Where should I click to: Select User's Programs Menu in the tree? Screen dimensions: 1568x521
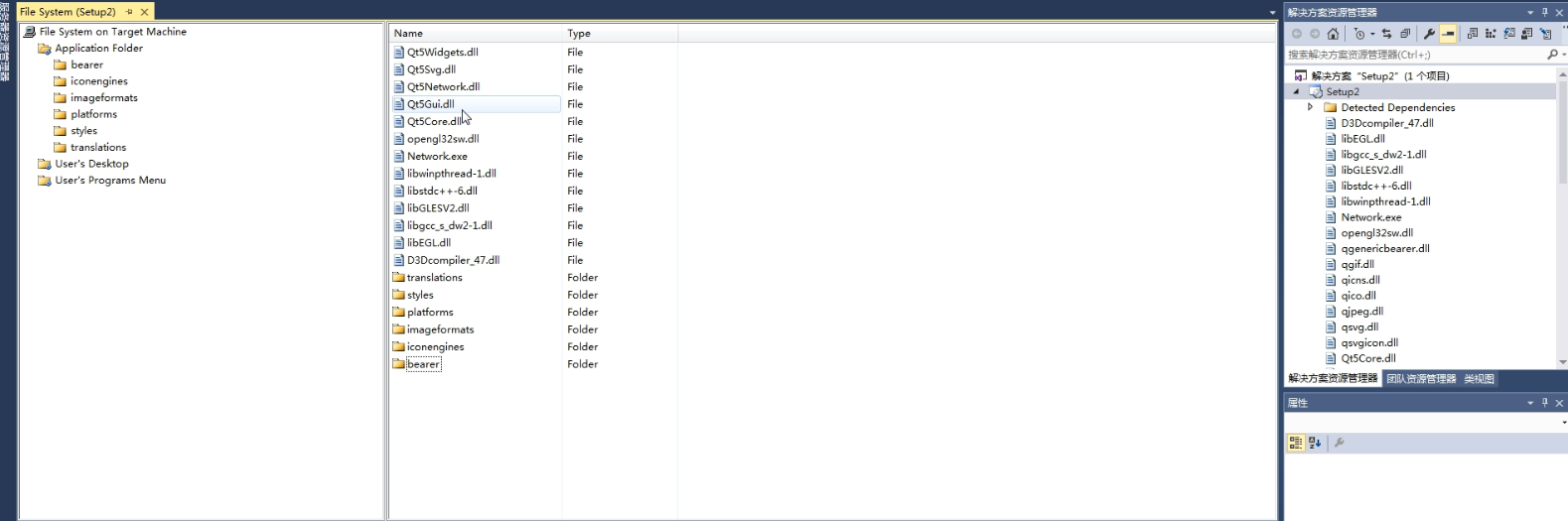(110, 181)
